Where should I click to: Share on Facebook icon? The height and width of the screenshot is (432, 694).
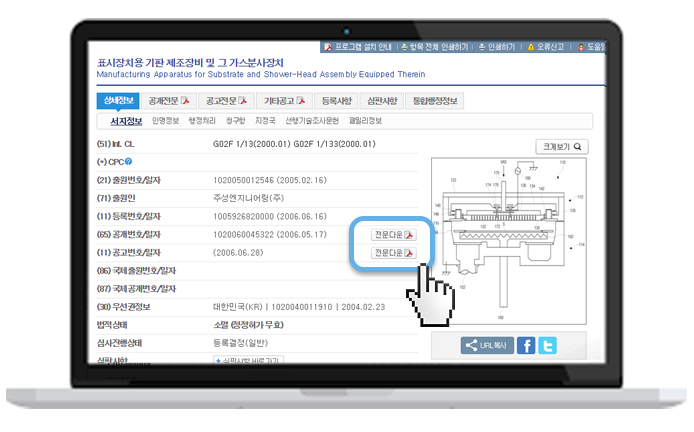click(526, 345)
